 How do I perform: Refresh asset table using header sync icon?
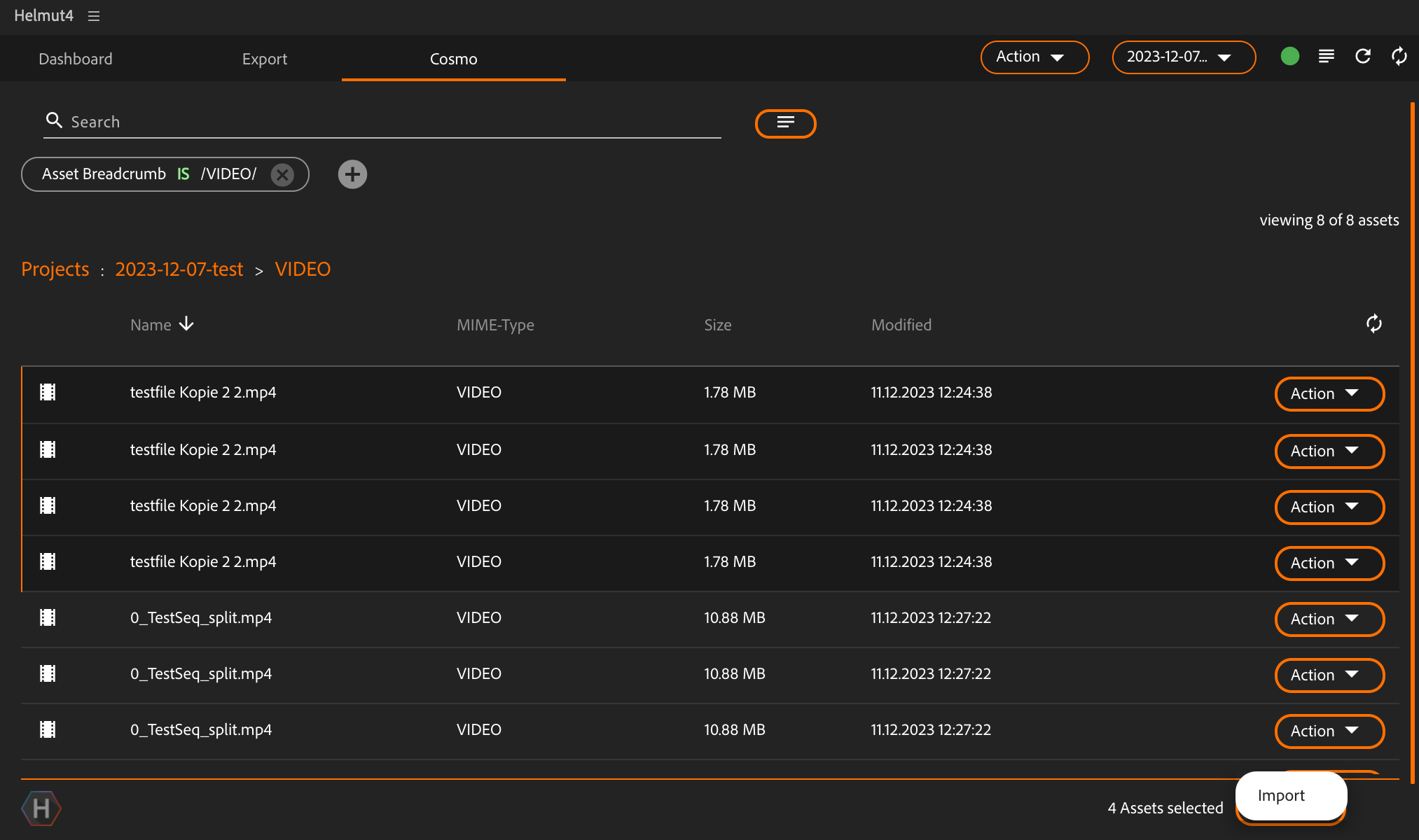coord(1373,324)
